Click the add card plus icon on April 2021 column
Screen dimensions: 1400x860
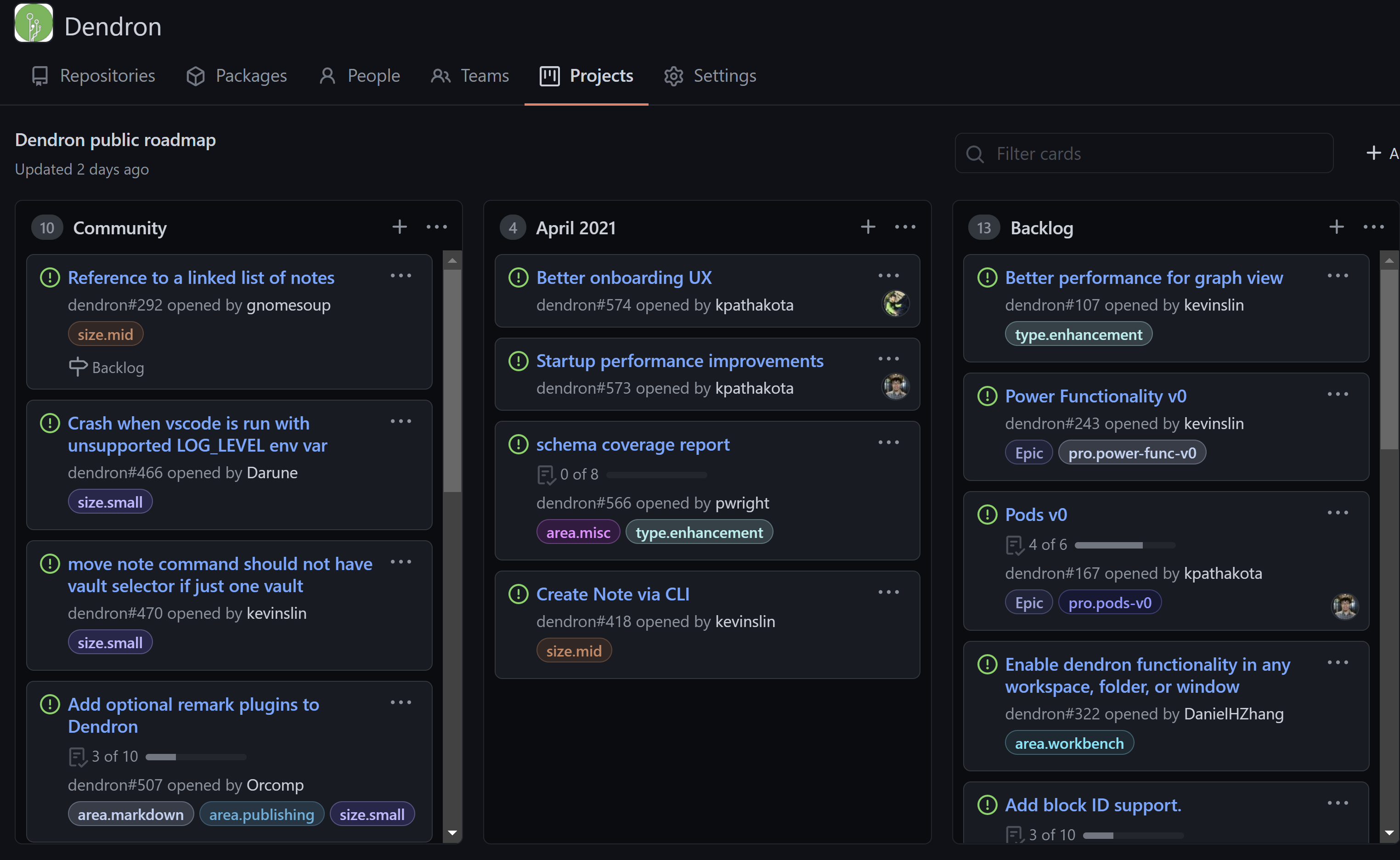pos(868,226)
